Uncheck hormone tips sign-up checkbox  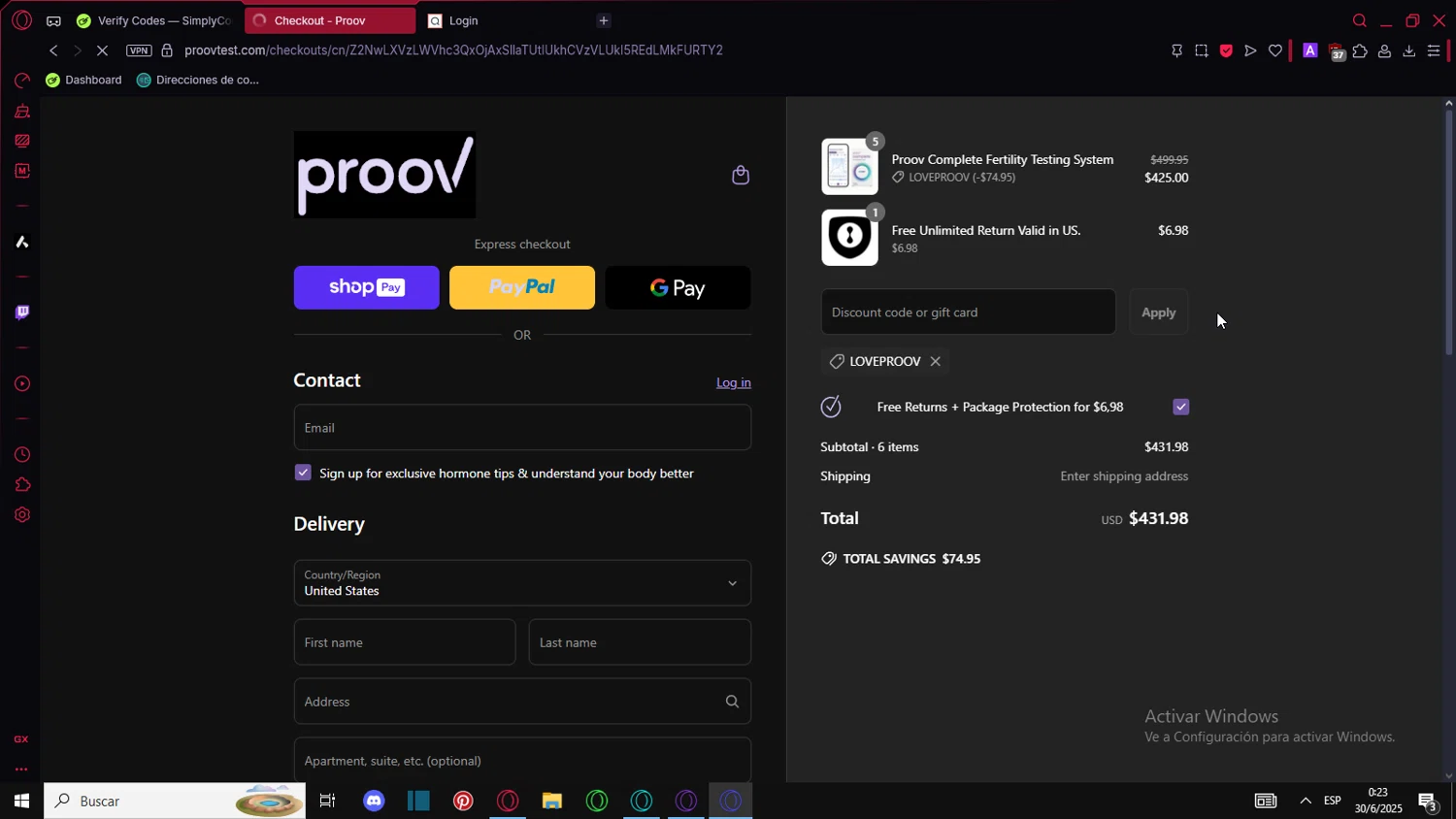[x=303, y=473]
